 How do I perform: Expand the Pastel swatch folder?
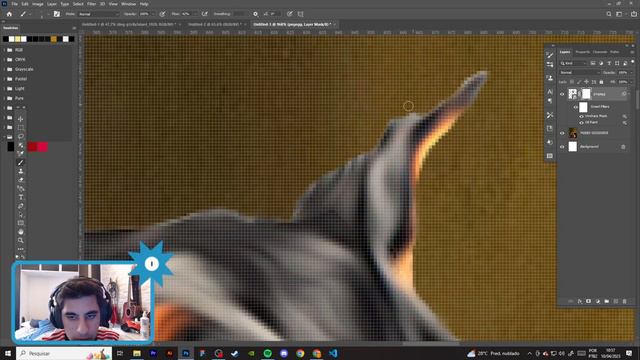[x=4, y=79]
